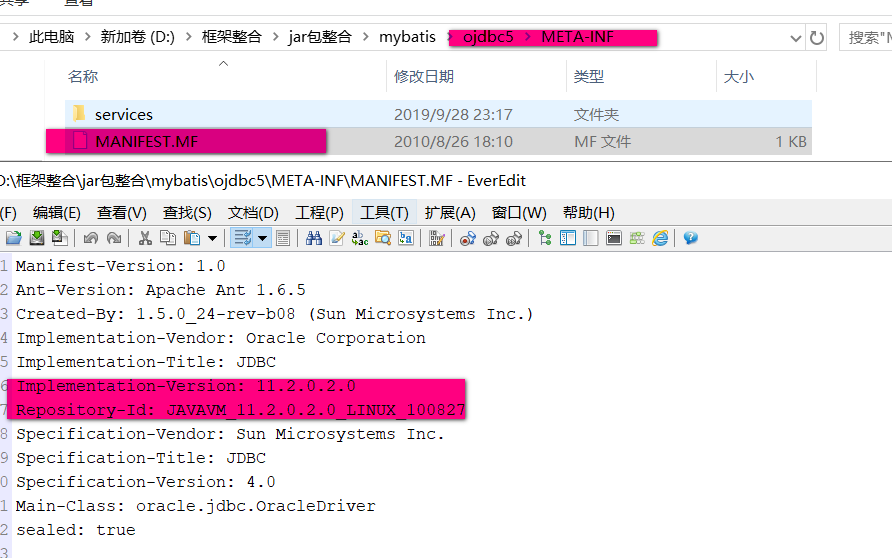Image resolution: width=892 pixels, height=558 pixels.
Task: Open the 帮助(H) menu
Action: pyautogui.click(x=589, y=213)
